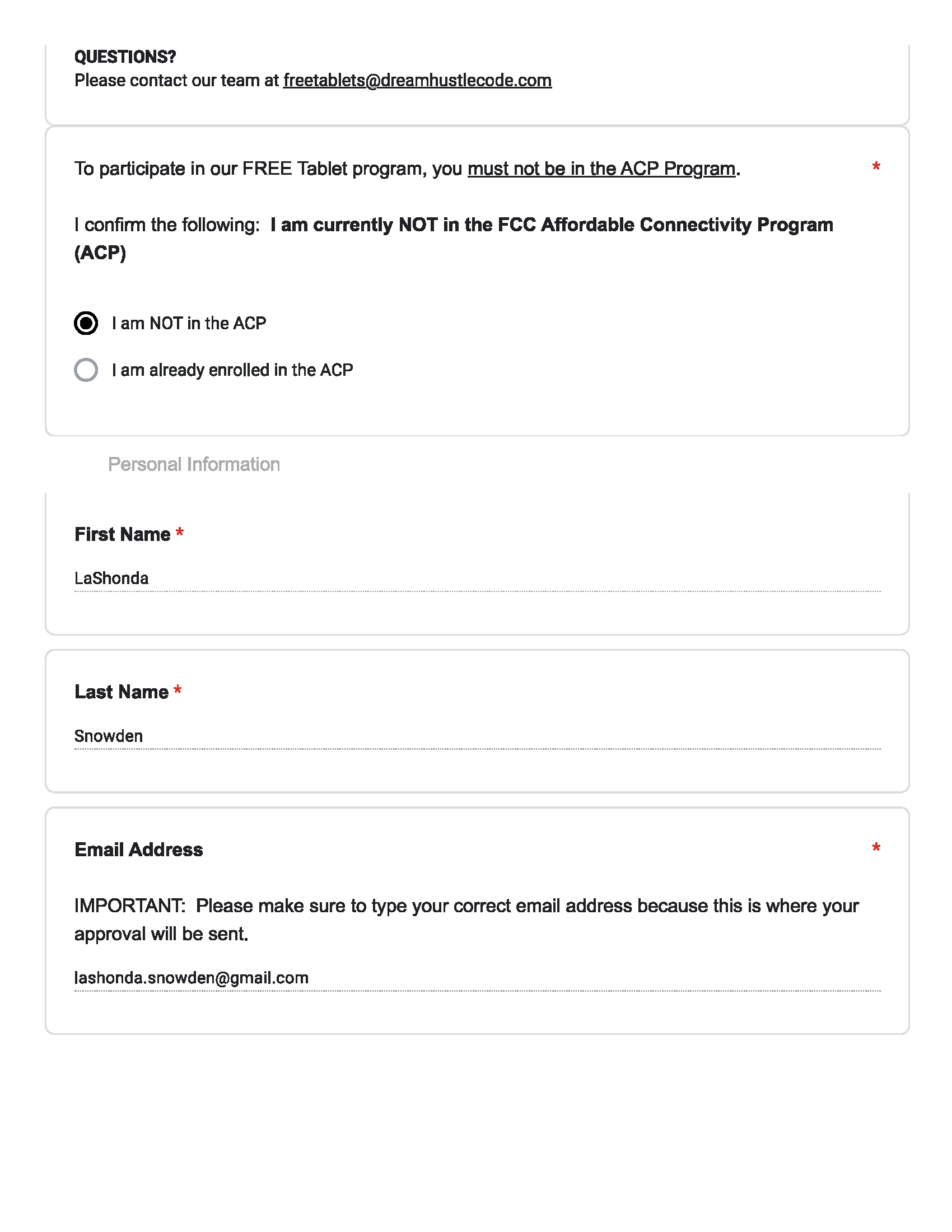The image size is (952, 1232).
Task: Click the required asterisk in the ACP question card
Action: click(x=876, y=167)
